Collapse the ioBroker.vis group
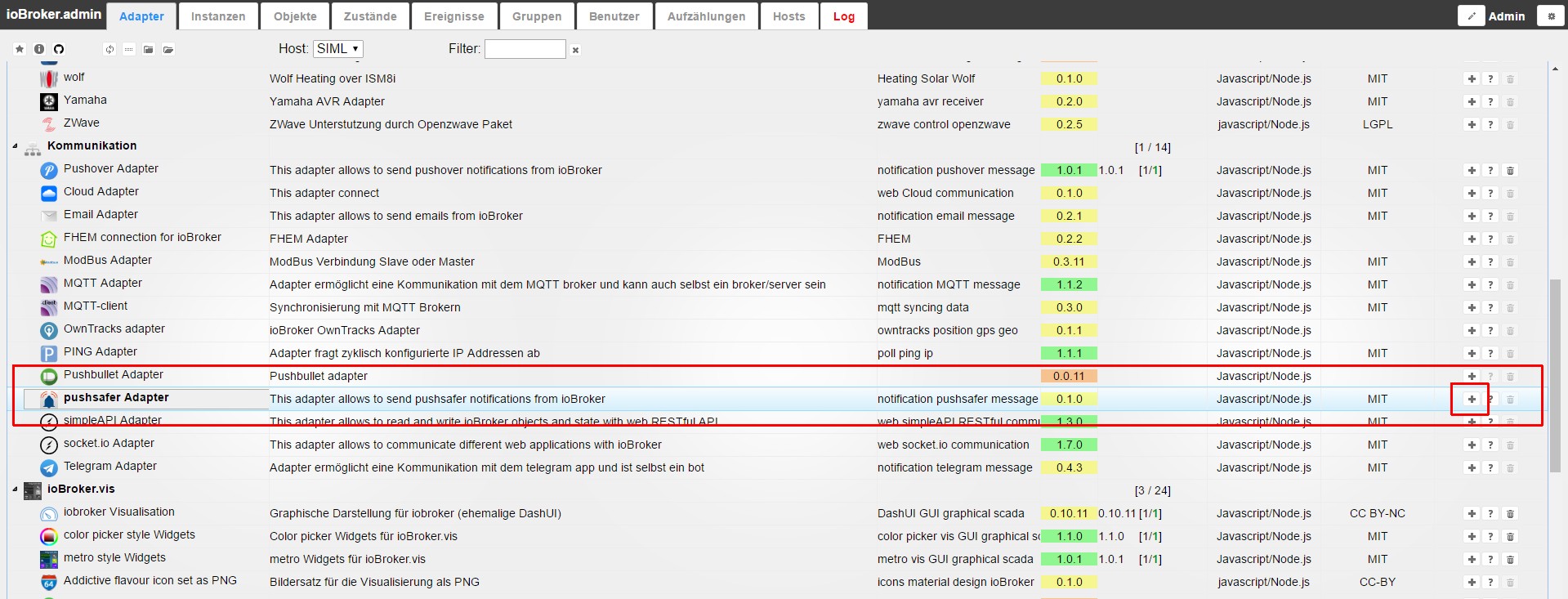Image resolution: width=1568 pixels, height=599 pixels. pos(15,489)
